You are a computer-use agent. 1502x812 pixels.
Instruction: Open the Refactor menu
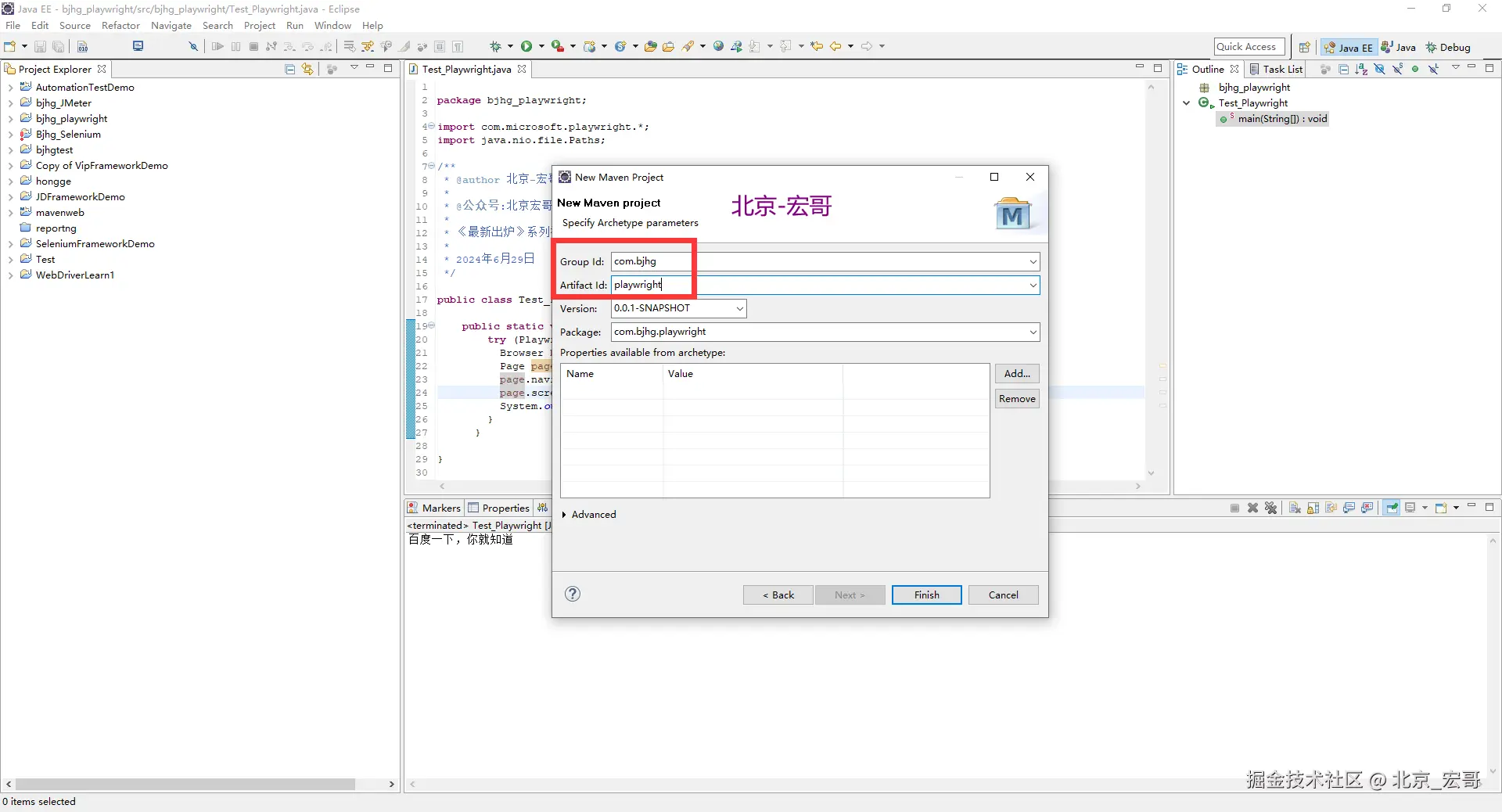point(120,26)
